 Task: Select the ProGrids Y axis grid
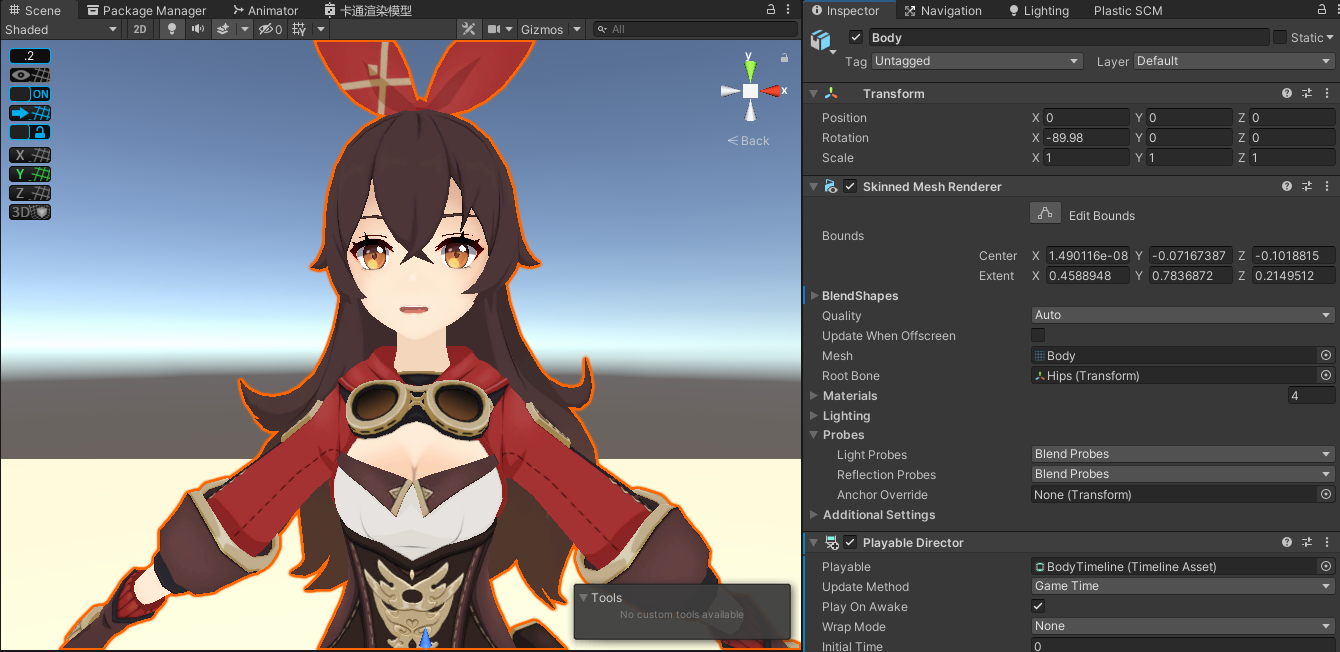click(30, 174)
